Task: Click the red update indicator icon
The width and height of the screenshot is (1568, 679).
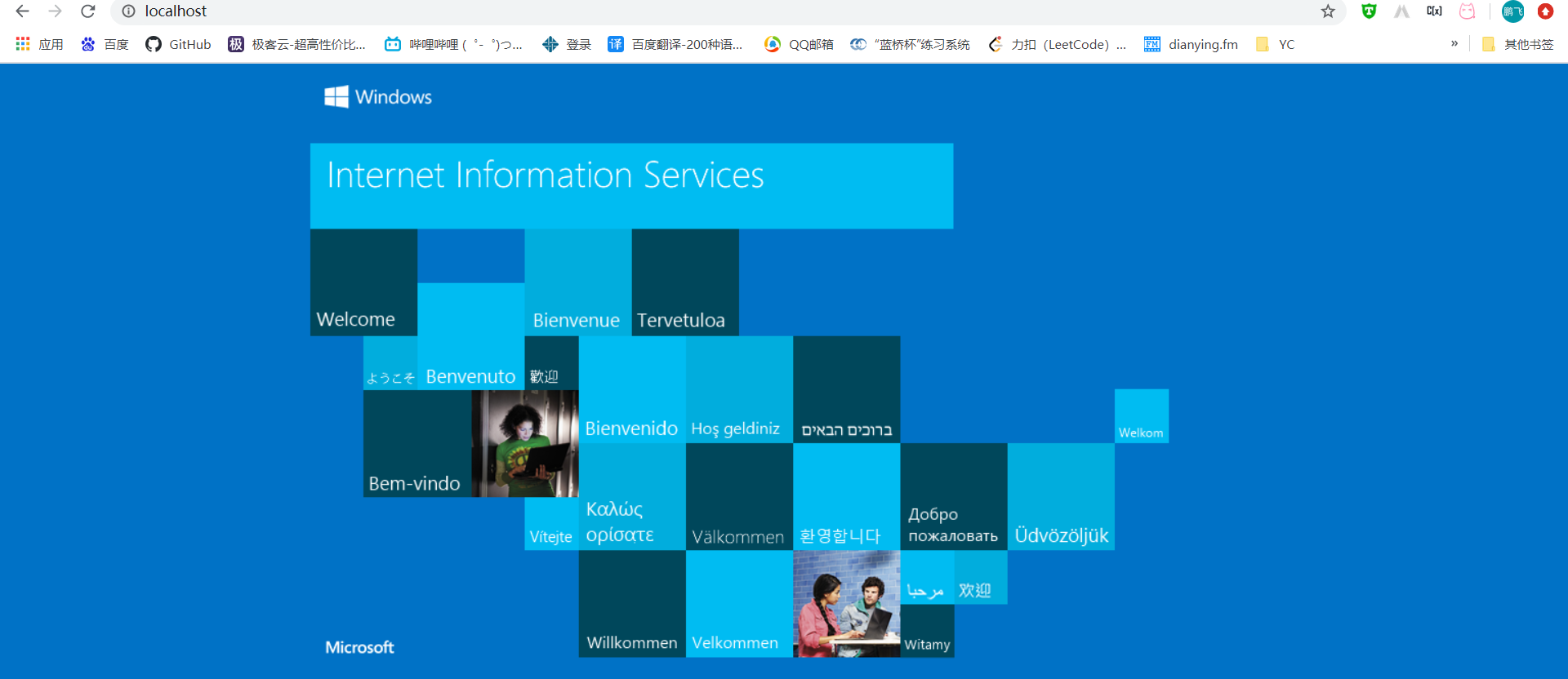Action: 1545,11
